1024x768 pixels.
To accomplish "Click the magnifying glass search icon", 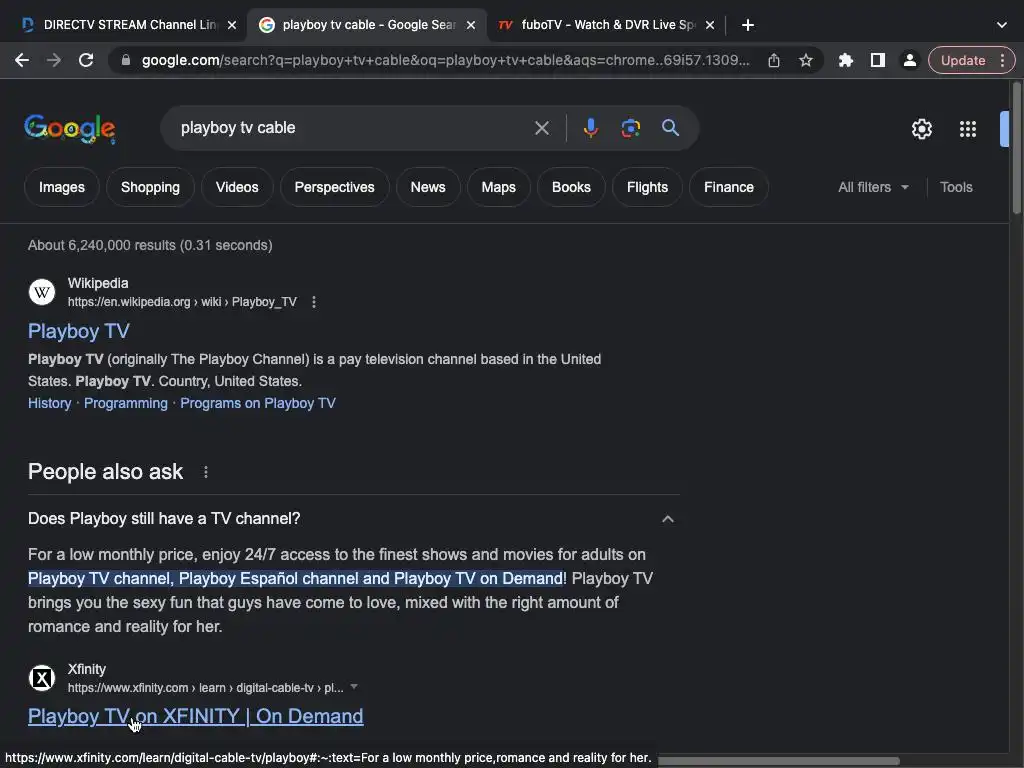I will coord(670,127).
